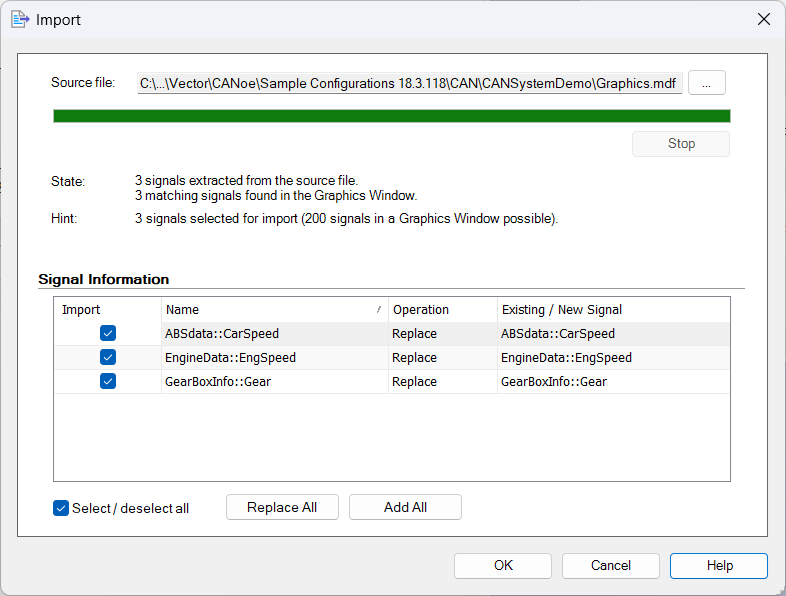Click the Import column header
This screenshot has width=786, height=596.
coord(108,310)
